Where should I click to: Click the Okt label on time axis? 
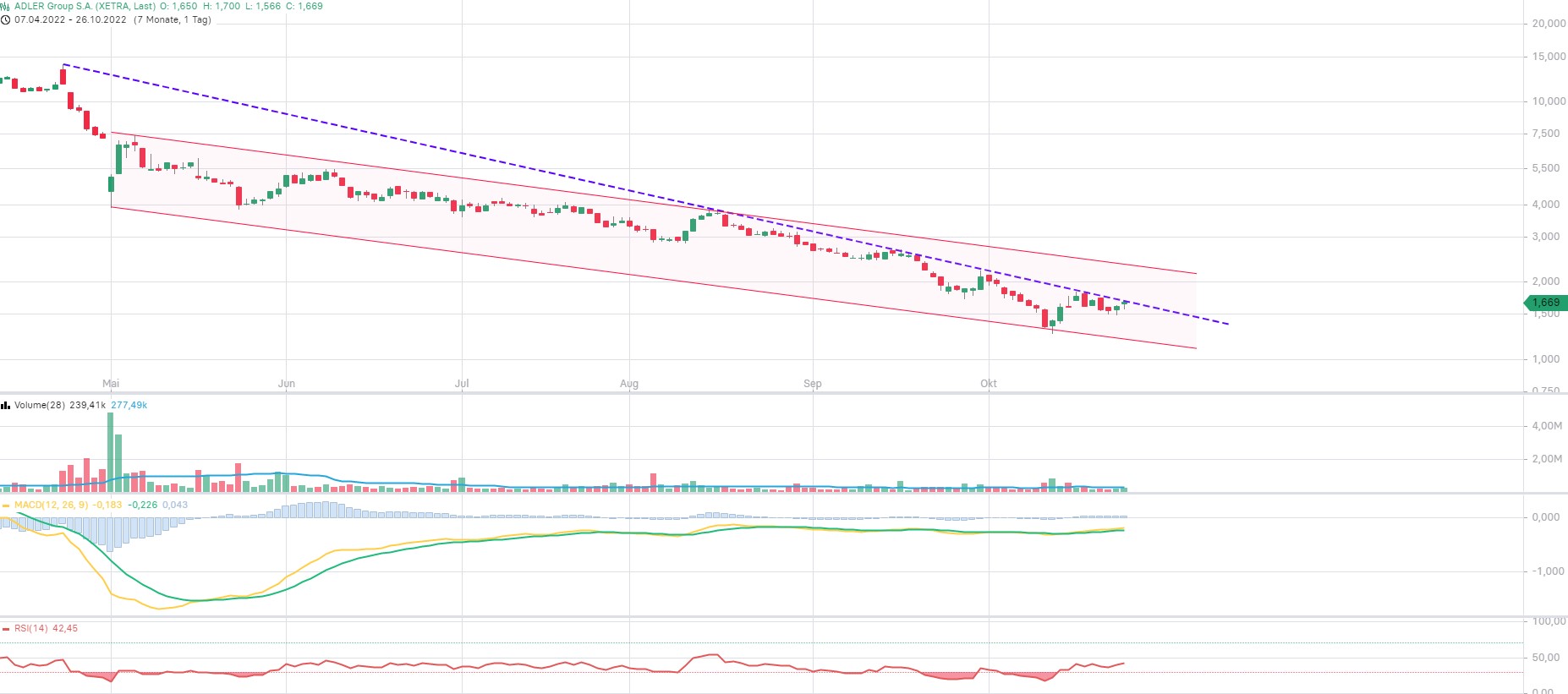click(x=988, y=384)
